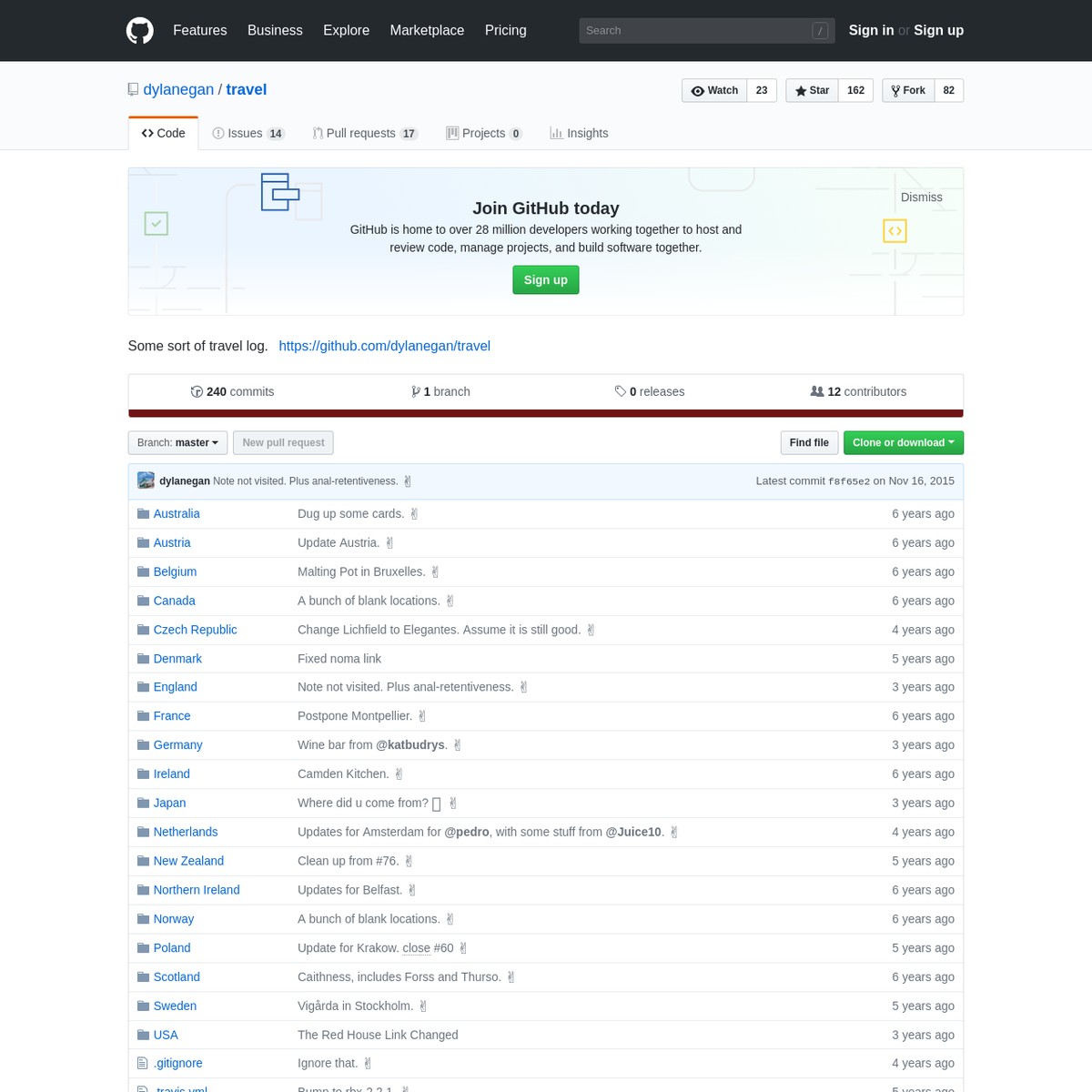
Task: Click the Sweden folder icon
Action: tap(143, 1006)
